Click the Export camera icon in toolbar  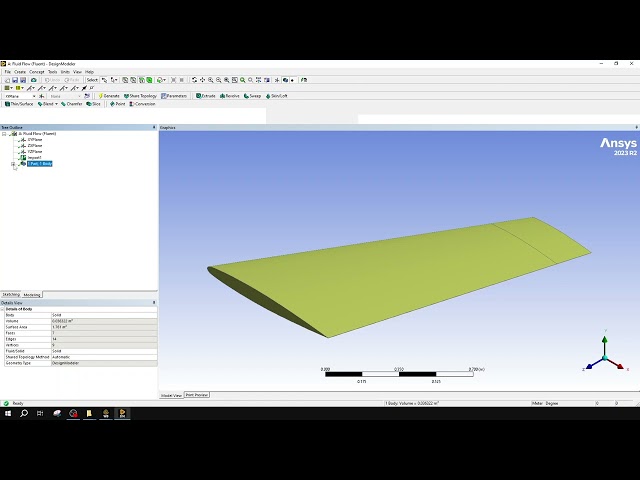[x=34, y=80]
